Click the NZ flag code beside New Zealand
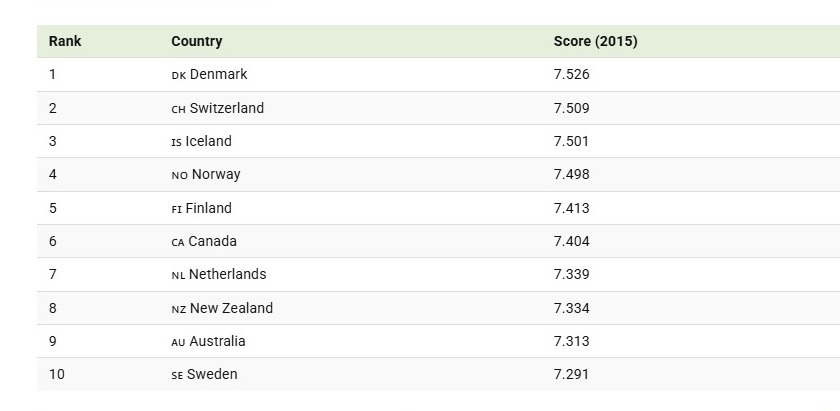840x411 pixels. [179, 309]
